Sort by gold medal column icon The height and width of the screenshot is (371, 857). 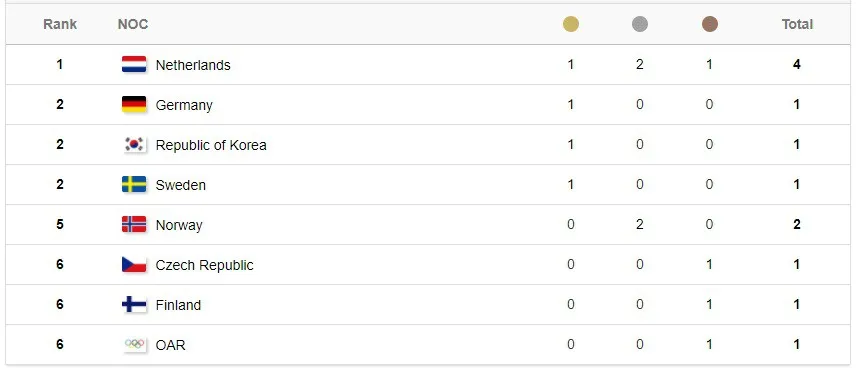pyautogui.click(x=571, y=24)
